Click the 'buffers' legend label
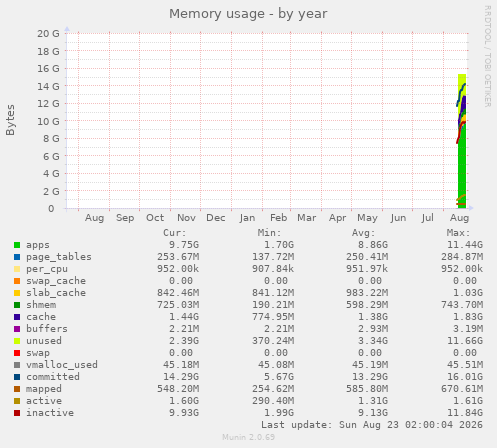This screenshot has width=497, height=448. click(x=47, y=329)
